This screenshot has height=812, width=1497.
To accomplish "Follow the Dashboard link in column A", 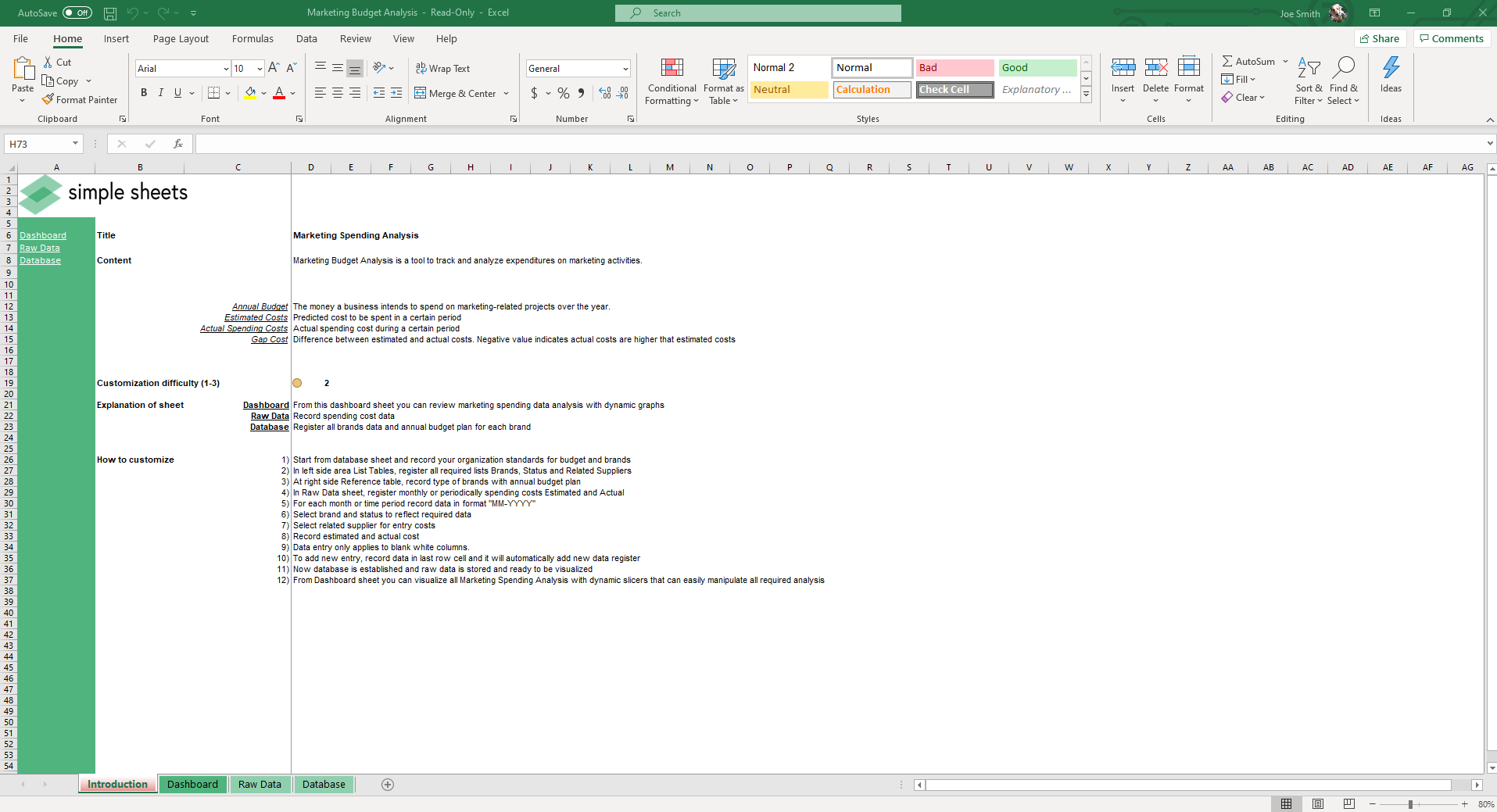I will click(x=43, y=235).
